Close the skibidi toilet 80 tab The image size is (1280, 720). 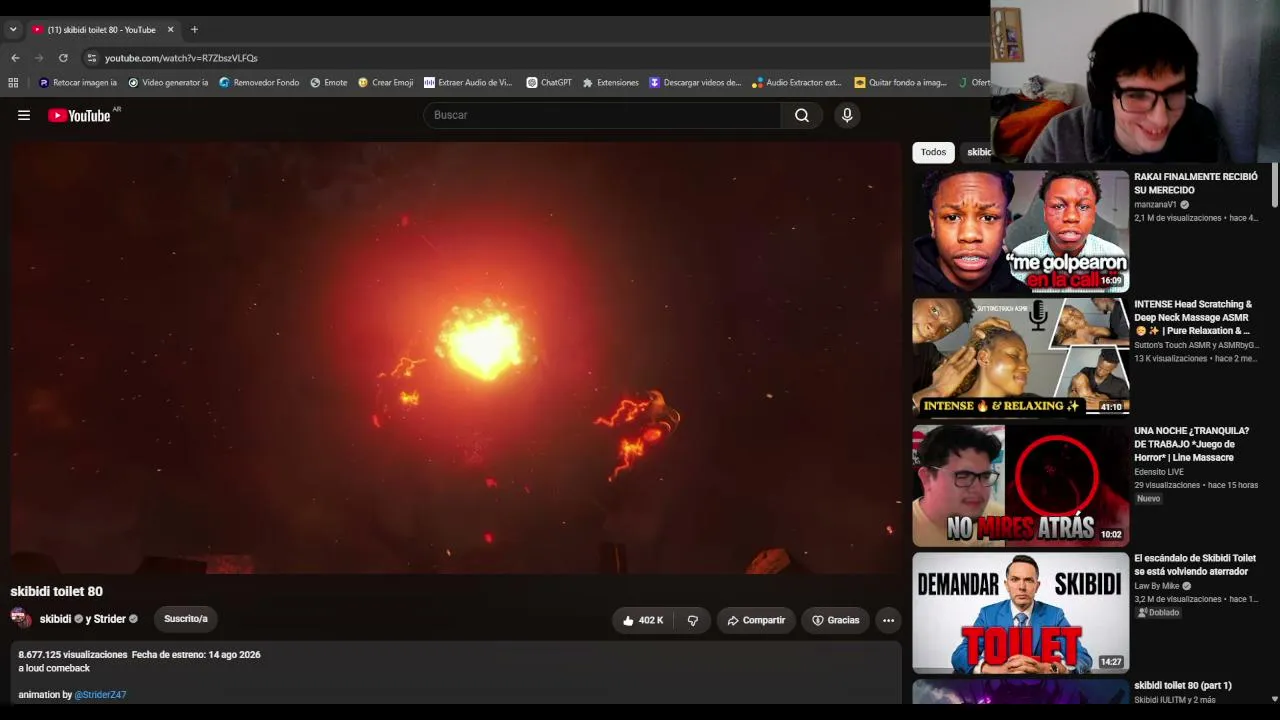170,30
